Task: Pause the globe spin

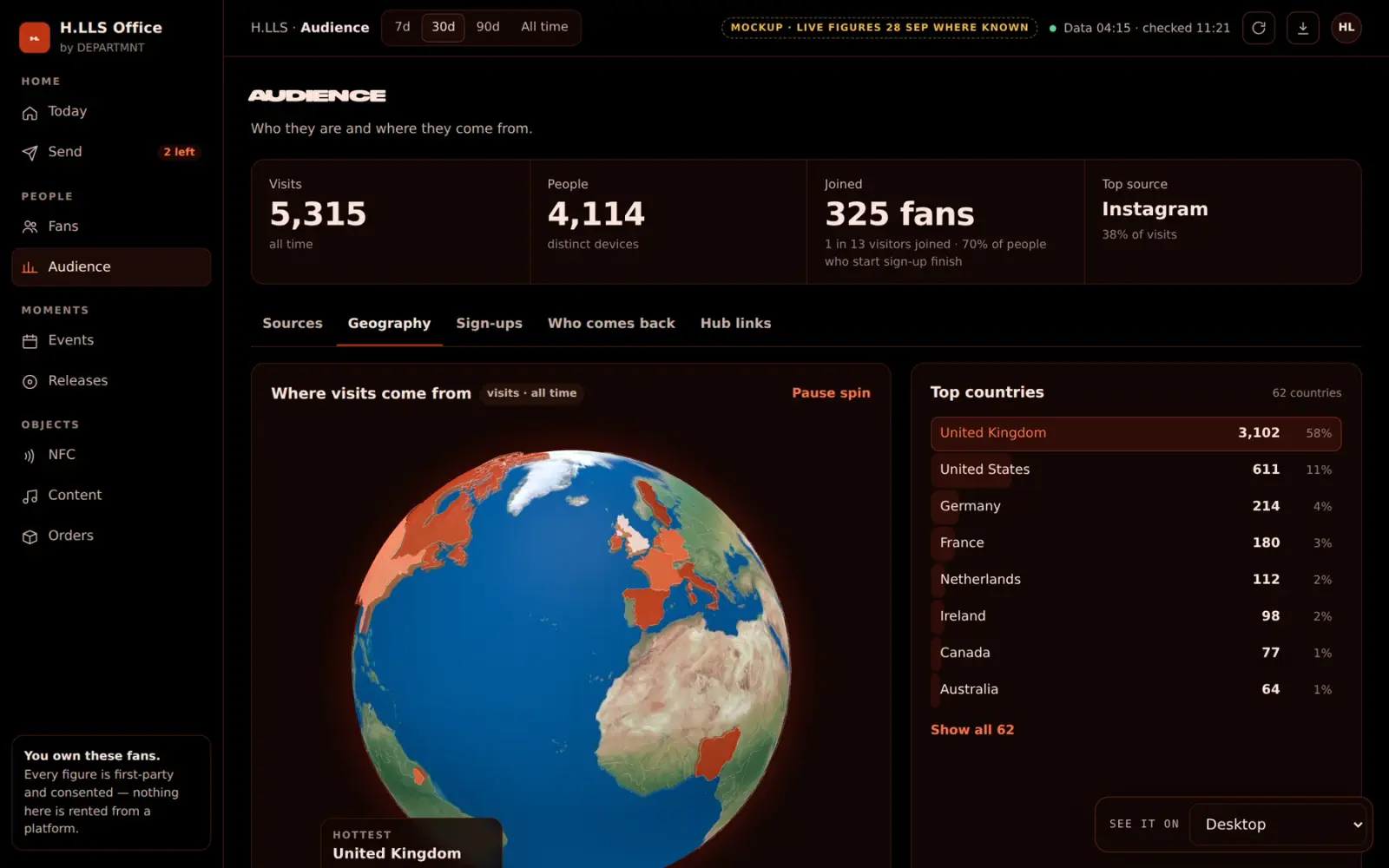Action: click(x=831, y=393)
